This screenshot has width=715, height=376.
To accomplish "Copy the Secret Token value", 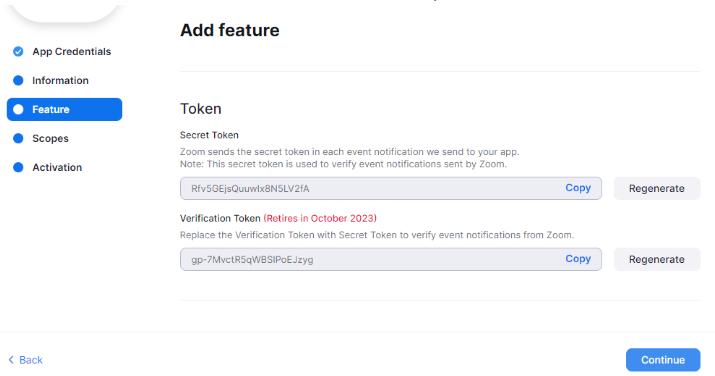I will (578, 188).
